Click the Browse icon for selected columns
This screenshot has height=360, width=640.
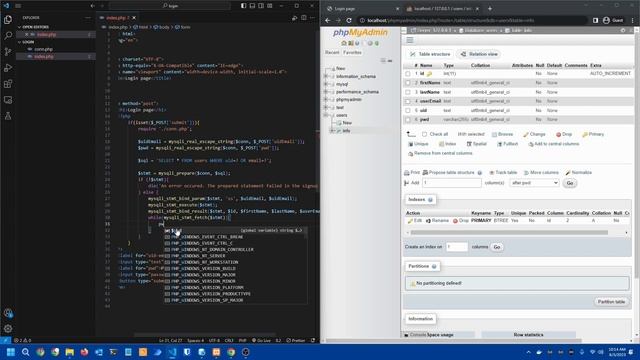tap(502, 134)
